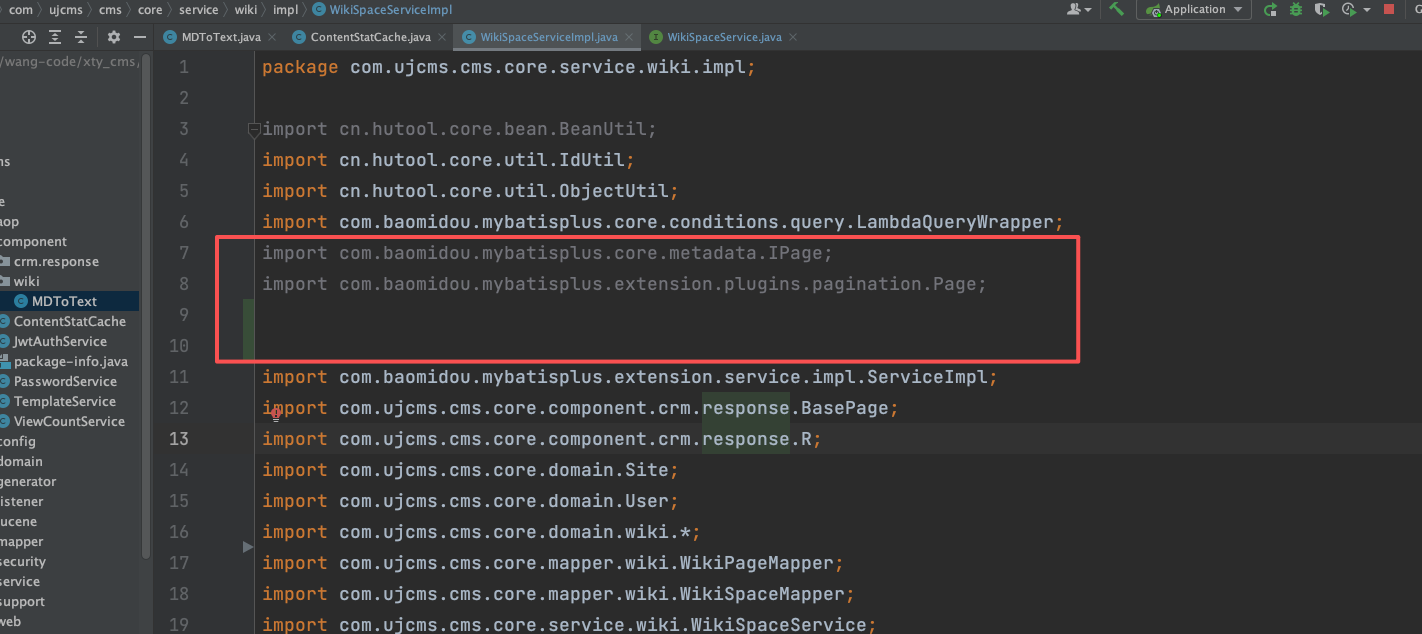Click the 'core' breadcrumb segment

pos(150,10)
